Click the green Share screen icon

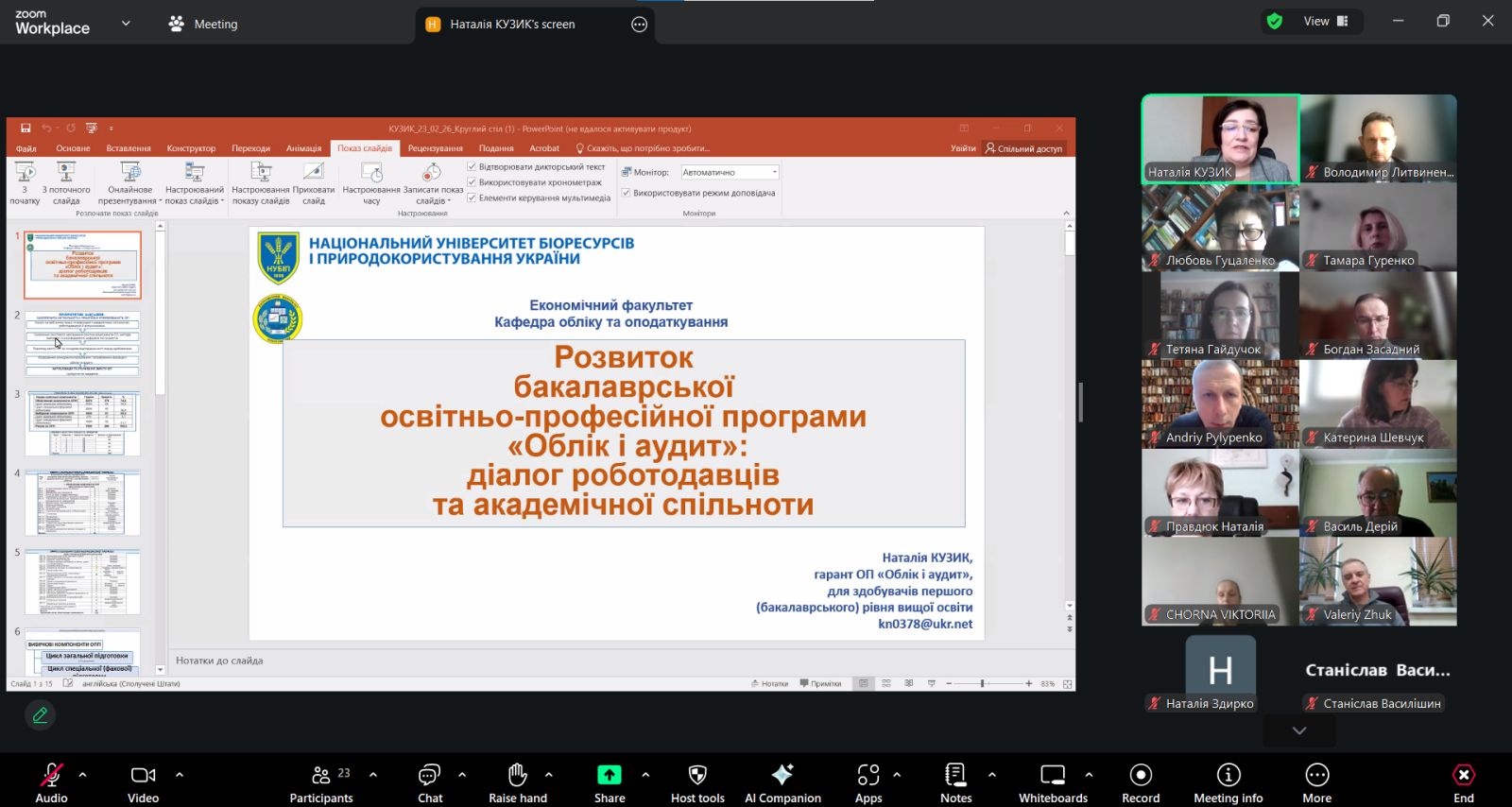click(x=610, y=776)
